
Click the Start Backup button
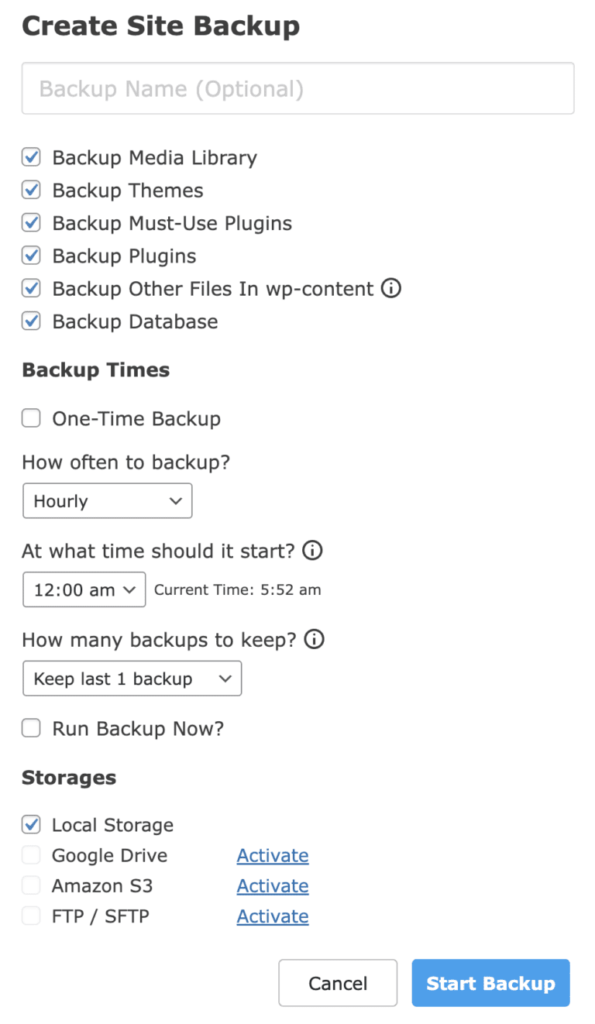click(x=490, y=983)
